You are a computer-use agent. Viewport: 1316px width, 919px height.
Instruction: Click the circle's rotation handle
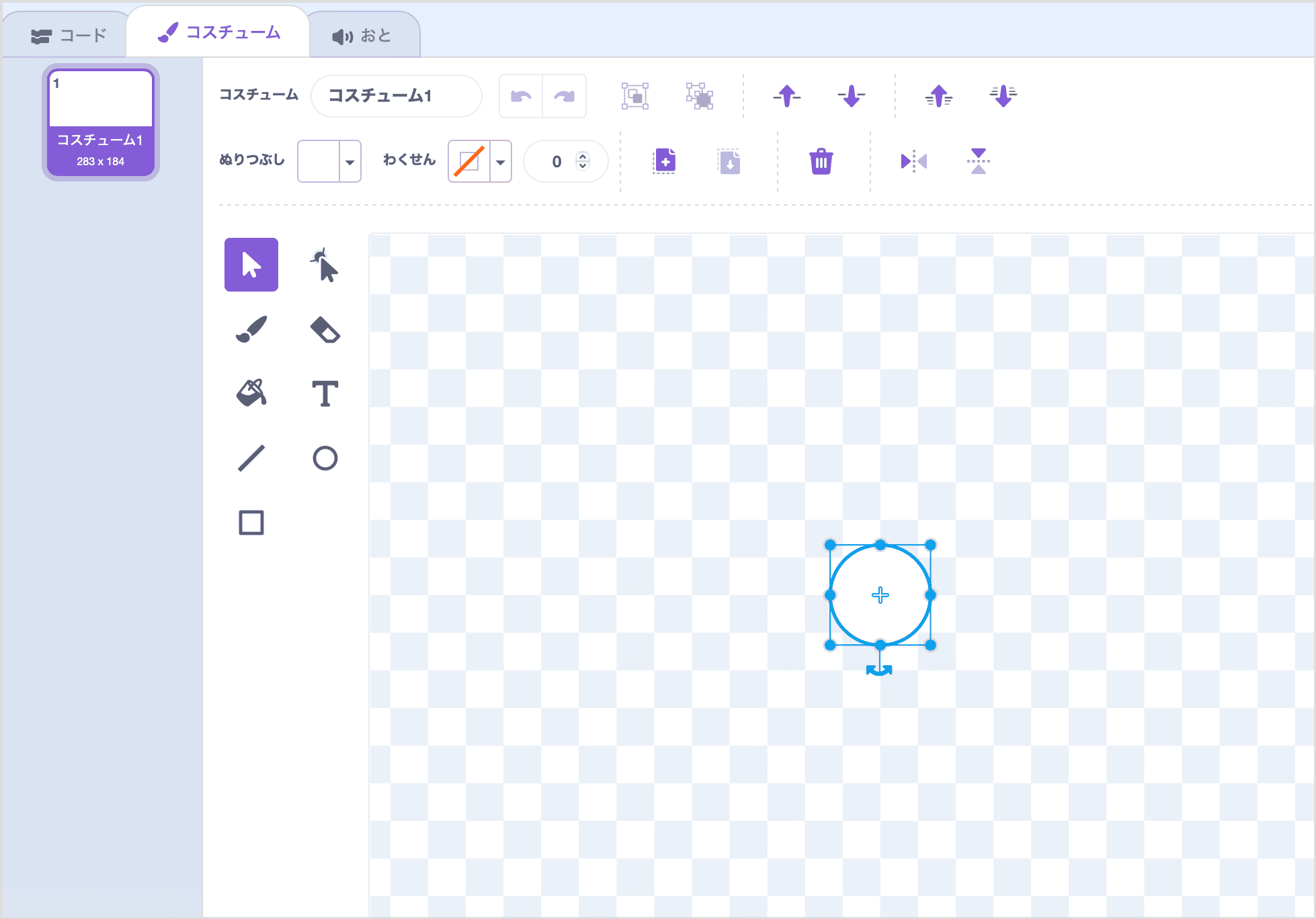(879, 670)
